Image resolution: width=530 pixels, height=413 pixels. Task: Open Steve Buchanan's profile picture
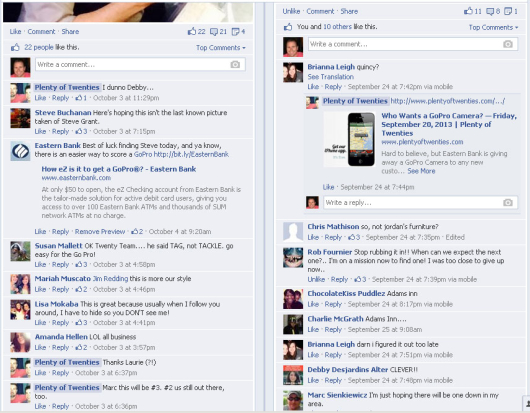click(x=20, y=118)
